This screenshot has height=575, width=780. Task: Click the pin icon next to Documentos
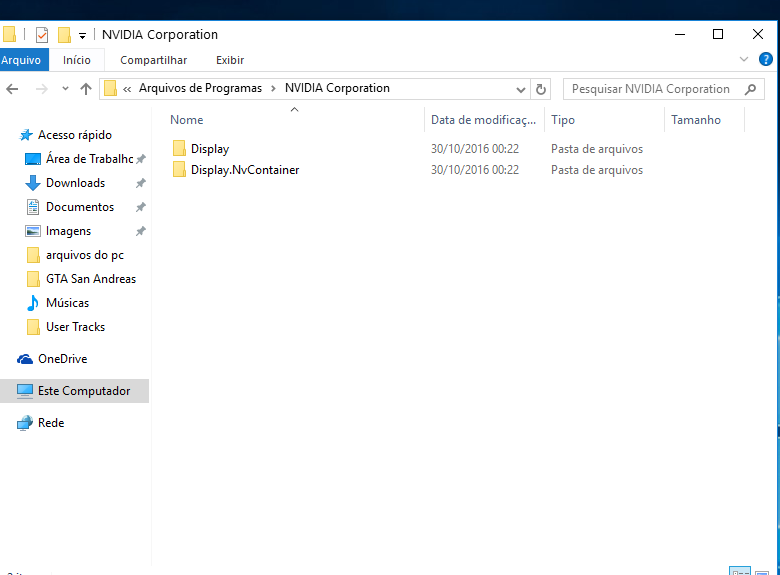point(141,207)
